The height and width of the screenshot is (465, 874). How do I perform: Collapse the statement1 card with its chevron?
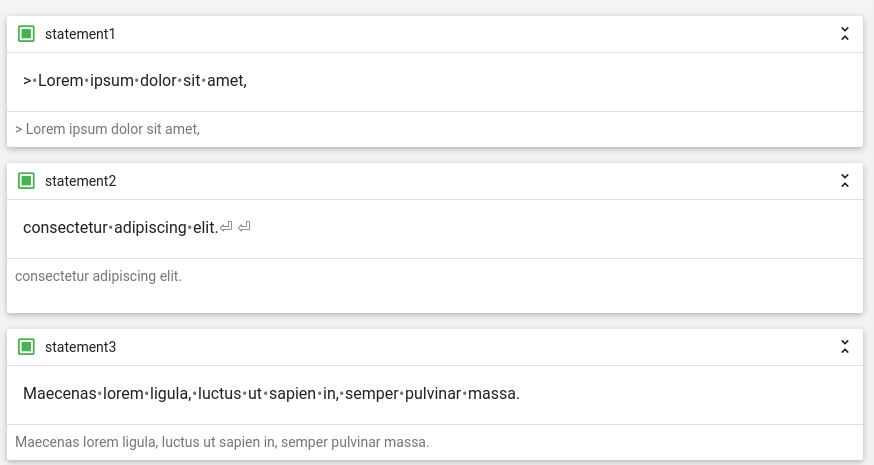pos(845,34)
